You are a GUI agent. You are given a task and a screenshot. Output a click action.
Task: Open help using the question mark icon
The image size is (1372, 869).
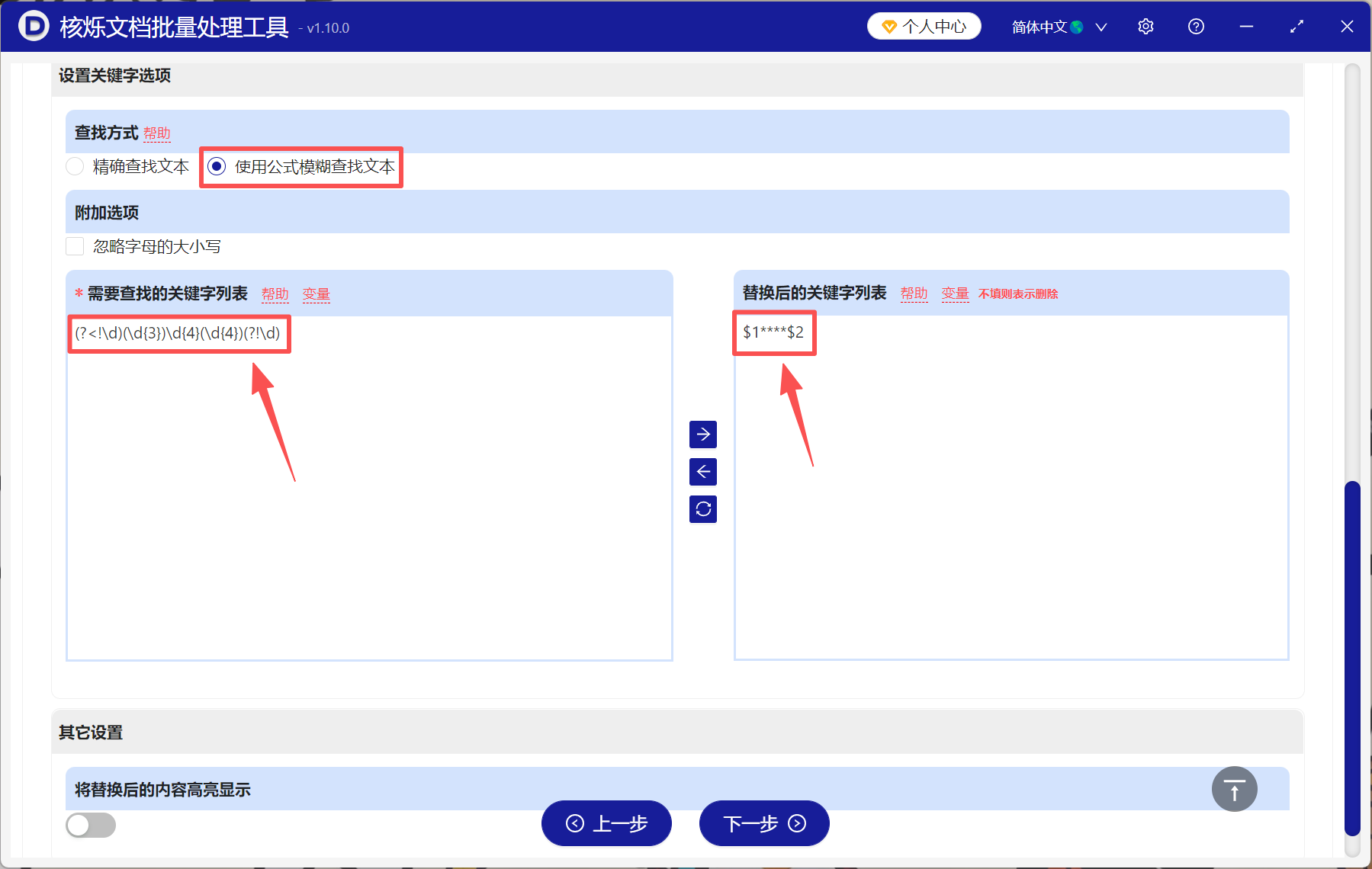1195,26
